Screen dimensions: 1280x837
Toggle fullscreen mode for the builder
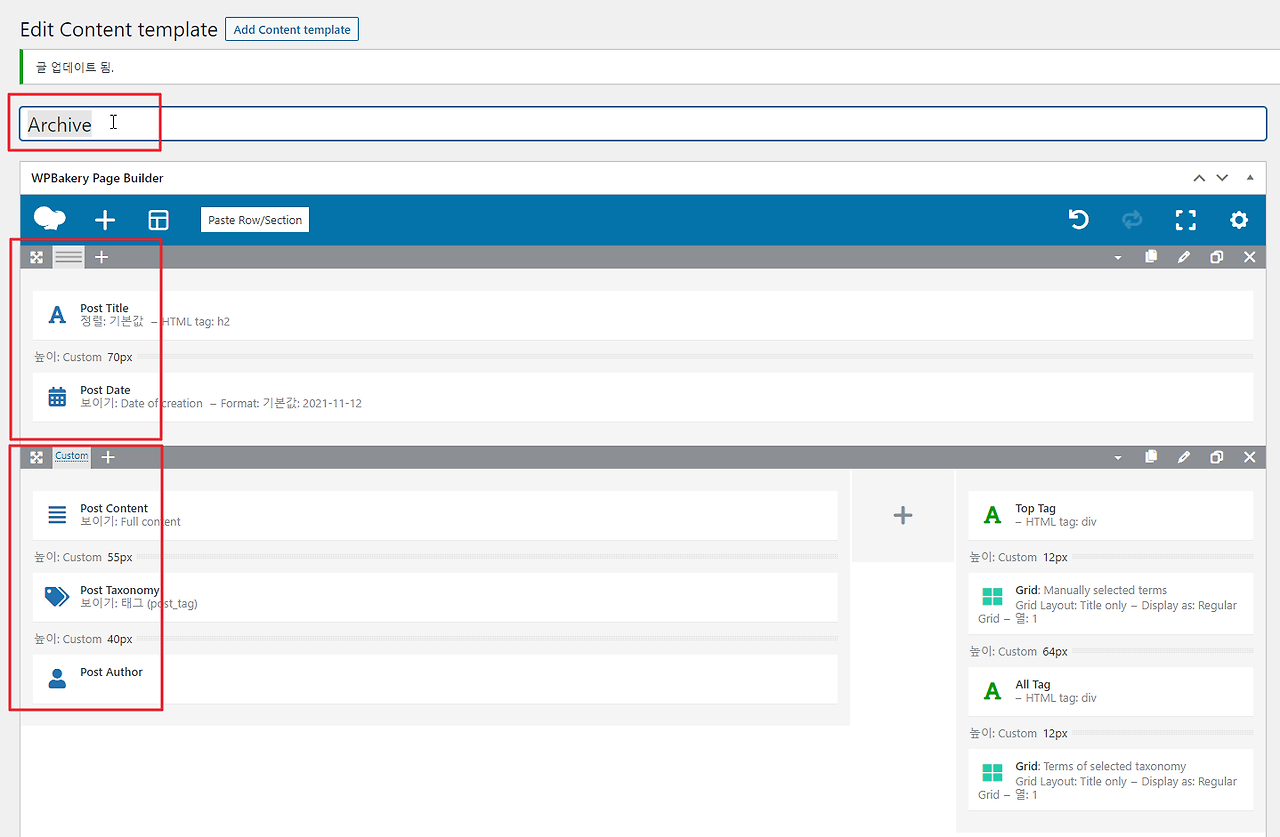point(1185,220)
